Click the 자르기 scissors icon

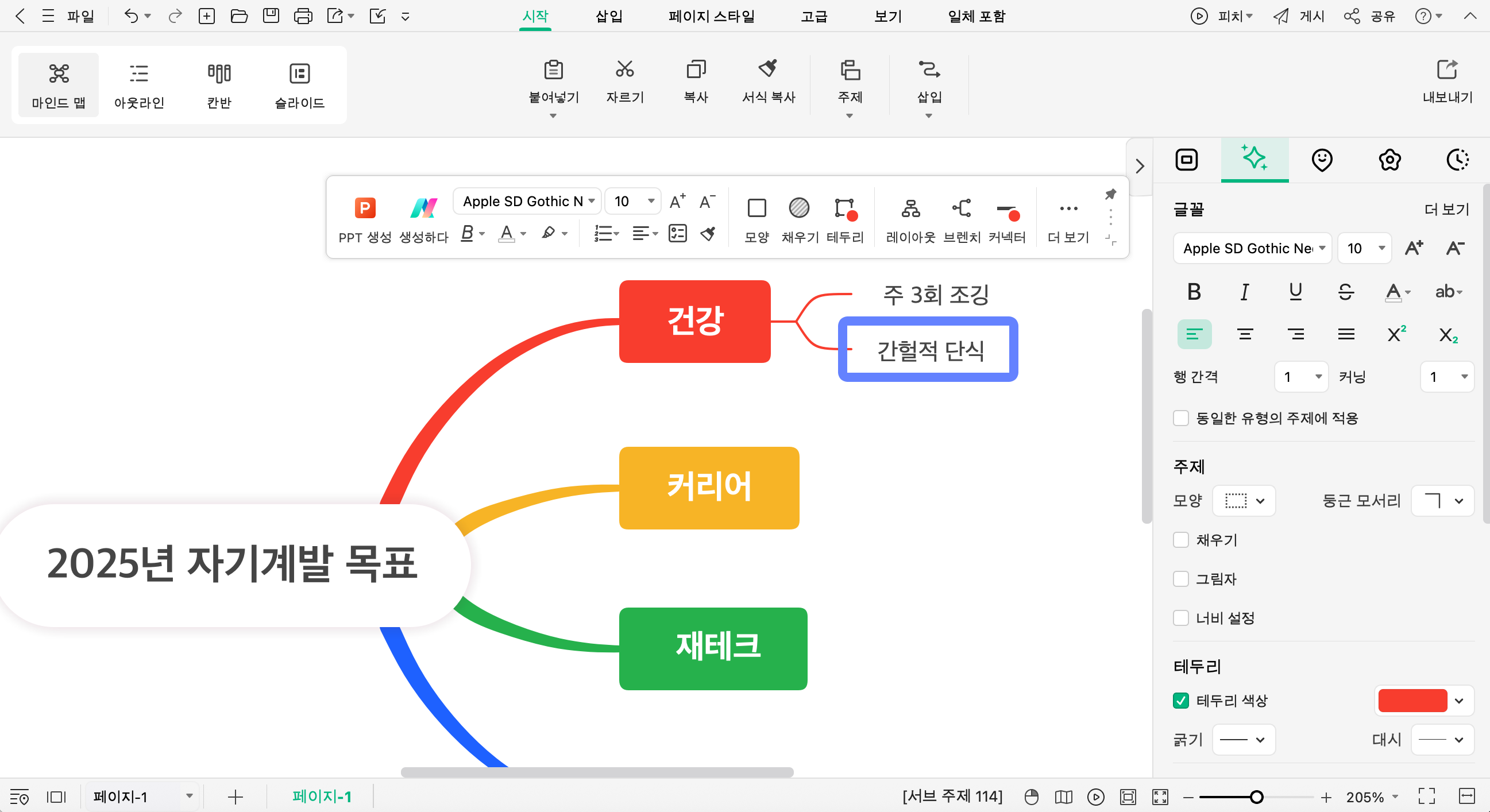(625, 82)
